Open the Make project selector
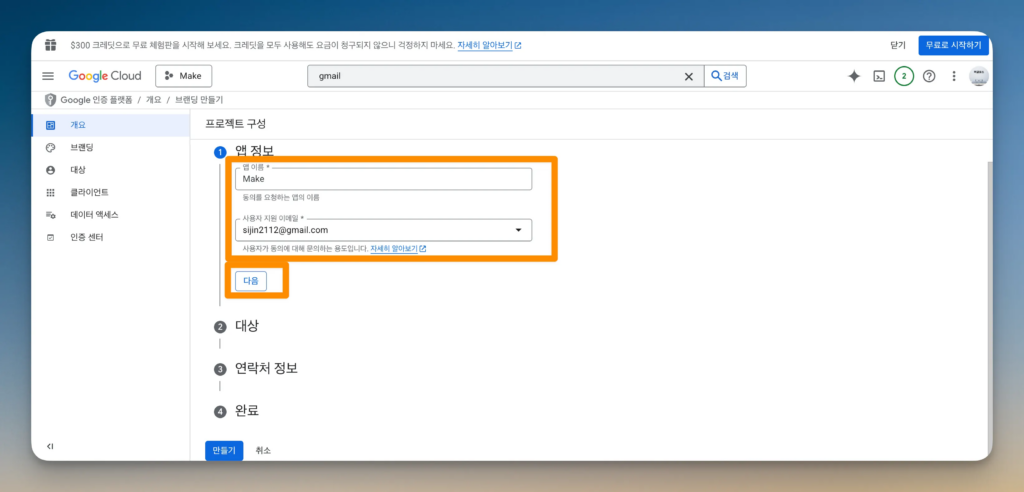The width and height of the screenshot is (1024, 492). coord(184,76)
